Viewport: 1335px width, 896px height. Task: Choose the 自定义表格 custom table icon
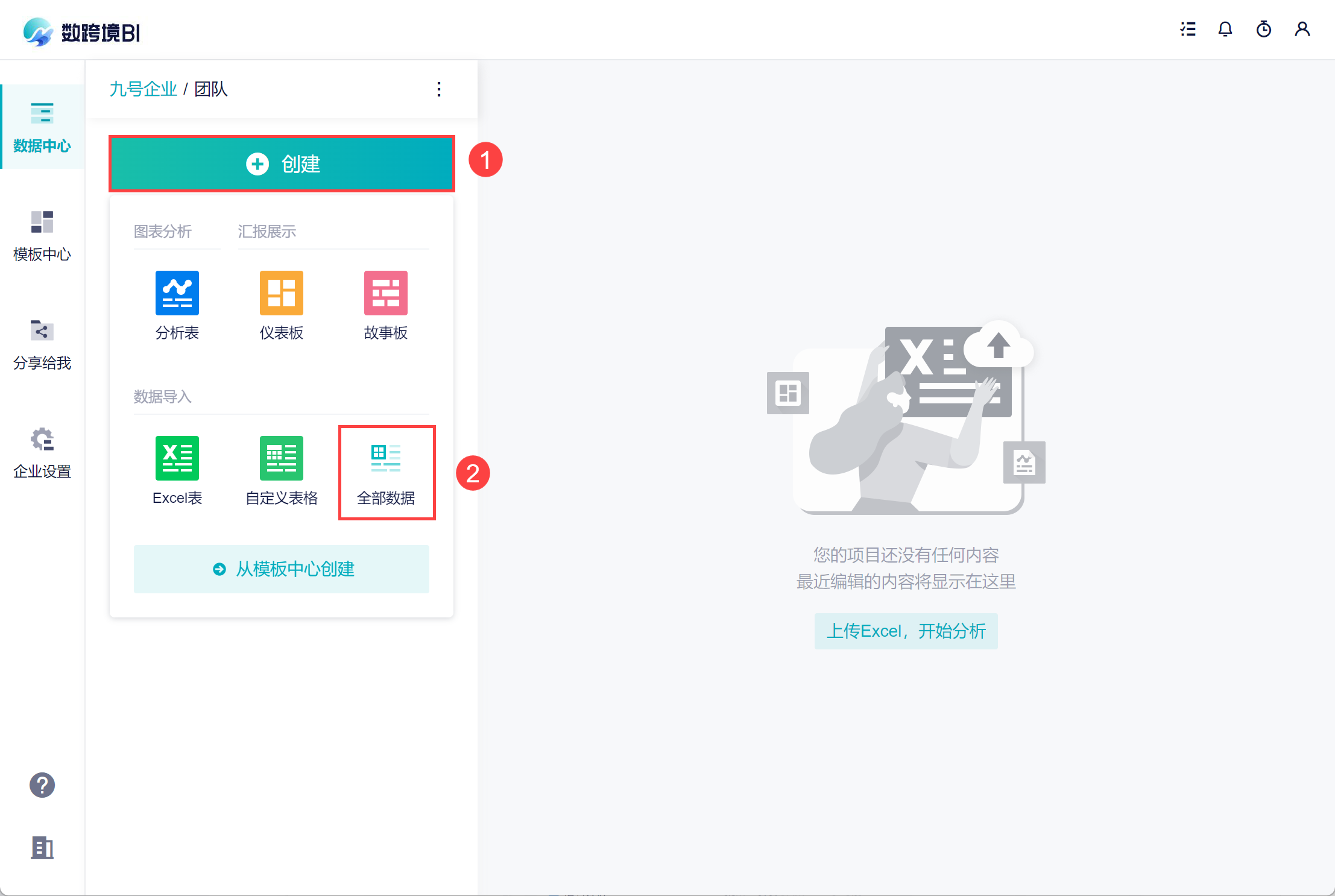point(281,459)
